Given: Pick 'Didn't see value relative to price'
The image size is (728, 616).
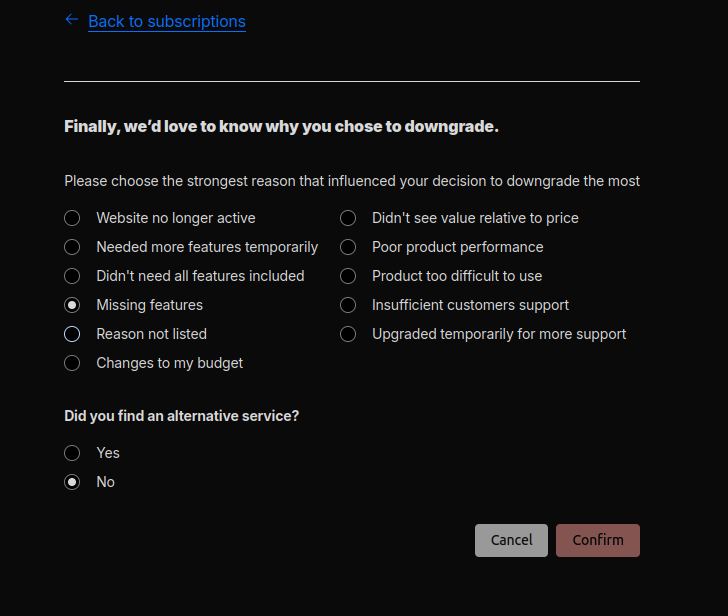Looking at the screenshot, I should pos(348,218).
